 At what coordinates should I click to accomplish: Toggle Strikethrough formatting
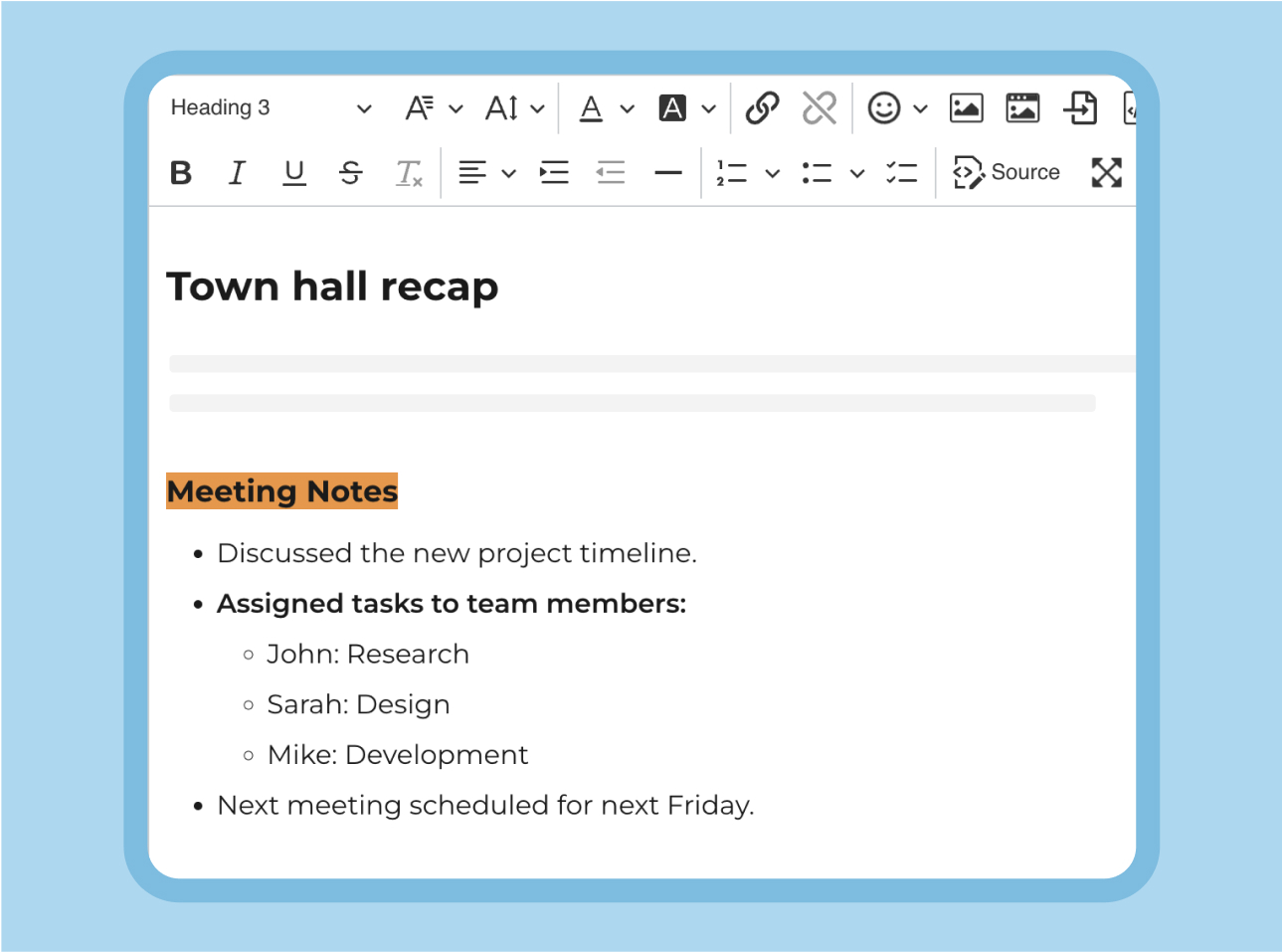pyautogui.click(x=350, y=173)
